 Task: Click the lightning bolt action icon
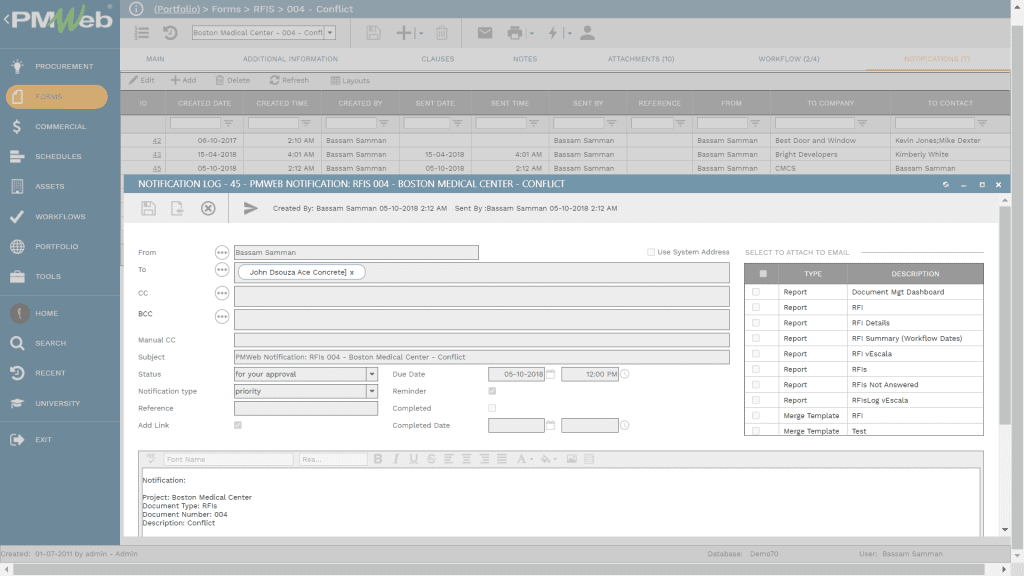[552, 33]
